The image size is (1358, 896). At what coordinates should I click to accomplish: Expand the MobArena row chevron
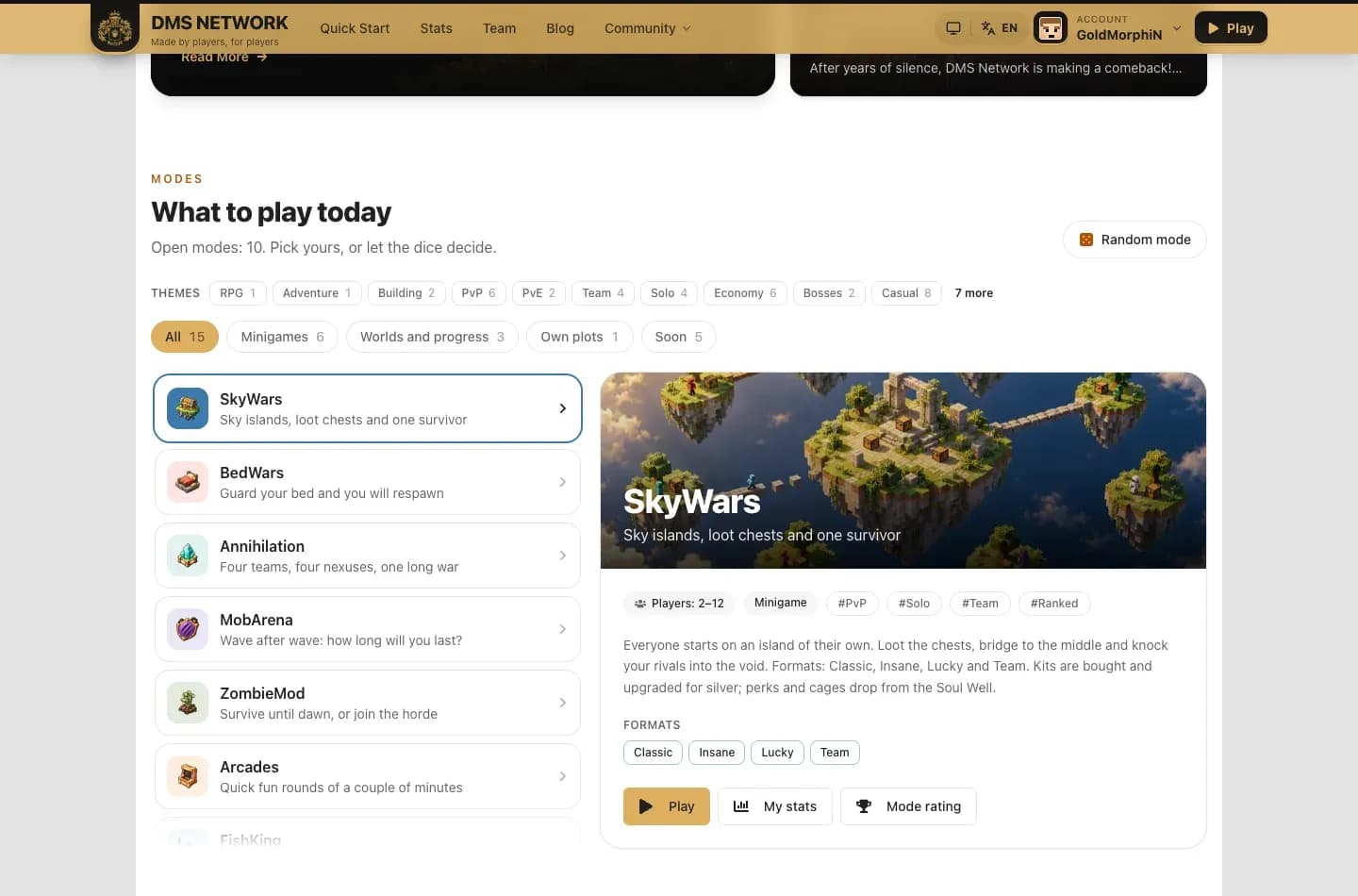click(563, 629)
